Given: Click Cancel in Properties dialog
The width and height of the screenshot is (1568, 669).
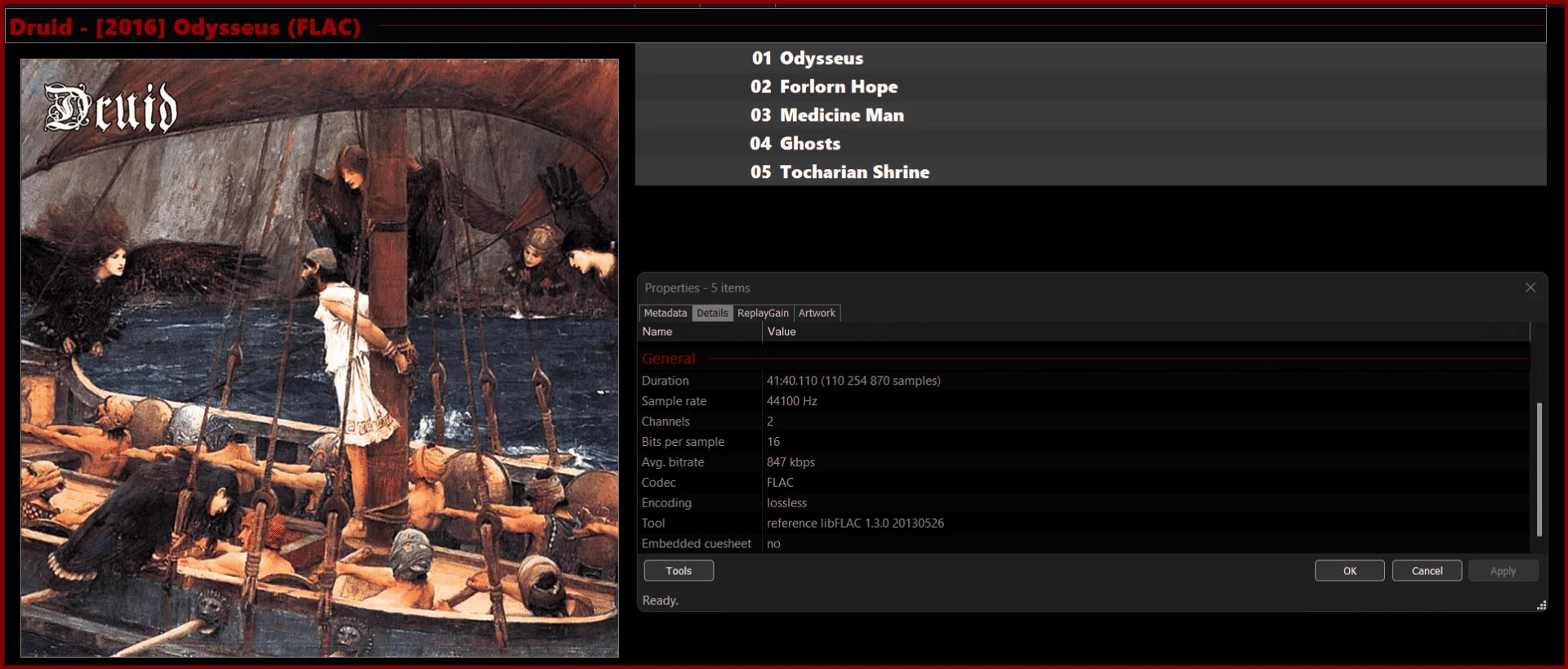Looking at the screenshot, I should [1427, 571].
